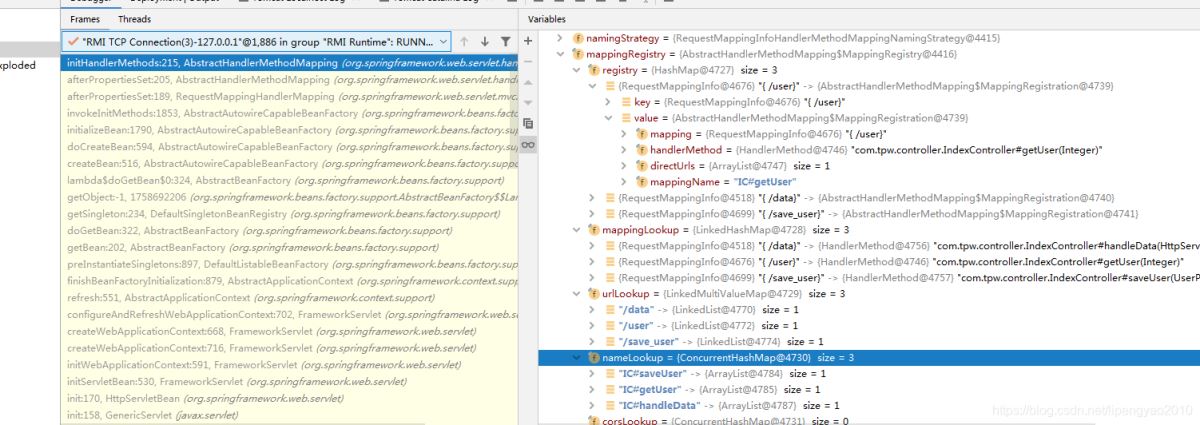Collapse the nameLookup ConcurrentHashMap node
The height and width of the screenshot is (425, 1200).
coord(577,357)
